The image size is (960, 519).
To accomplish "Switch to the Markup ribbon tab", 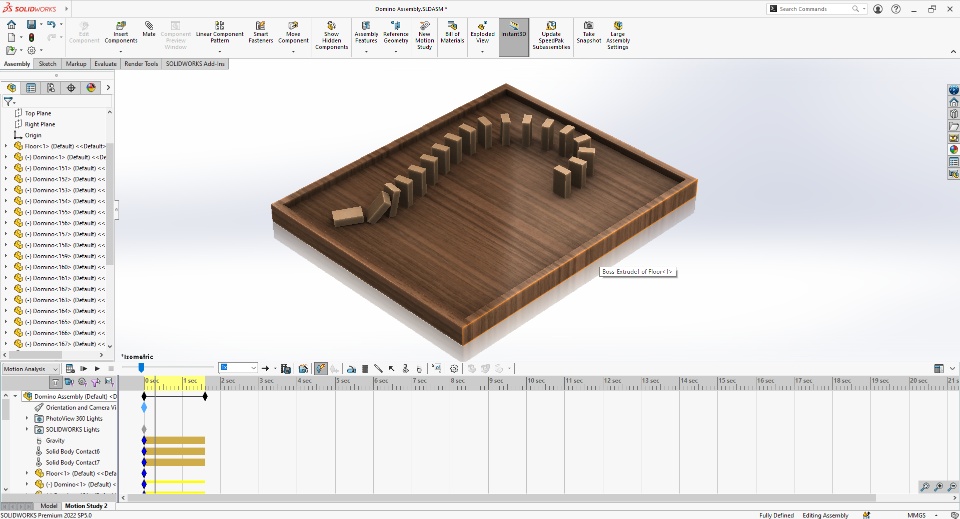I will click(76, 64).
